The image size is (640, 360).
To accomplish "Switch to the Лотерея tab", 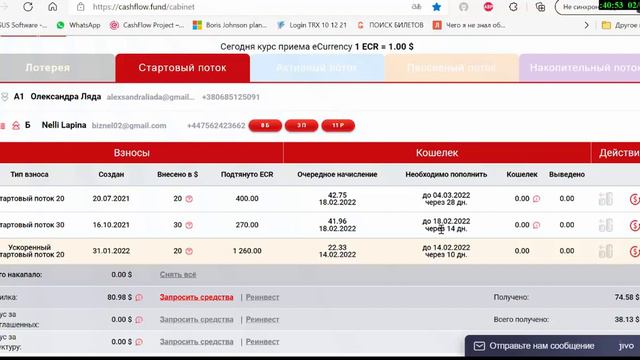I will [x=57, y=68].
